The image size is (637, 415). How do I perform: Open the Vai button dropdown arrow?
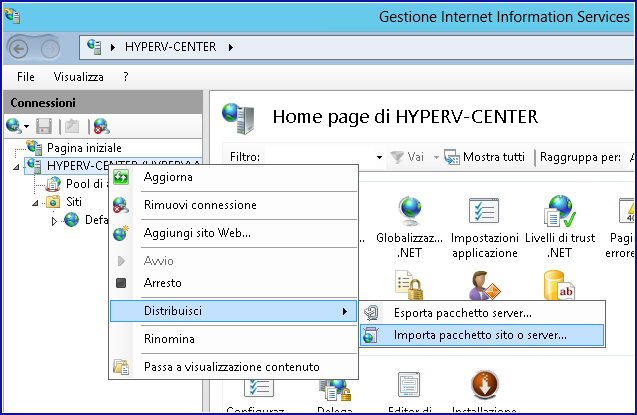point(436,157)
